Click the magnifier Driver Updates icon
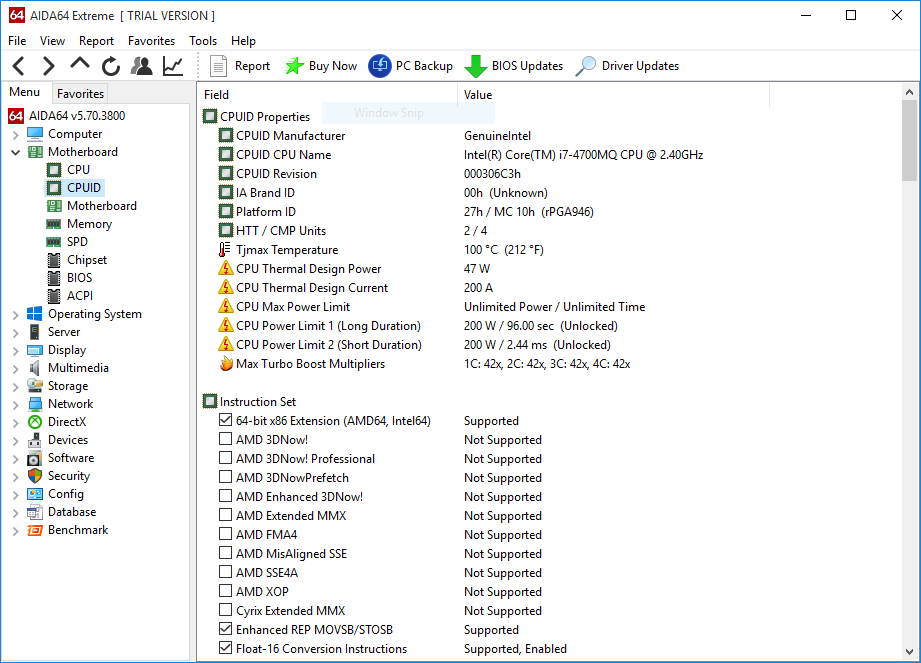This screenshot has width=921, height=663. click(x=585, y=66)
